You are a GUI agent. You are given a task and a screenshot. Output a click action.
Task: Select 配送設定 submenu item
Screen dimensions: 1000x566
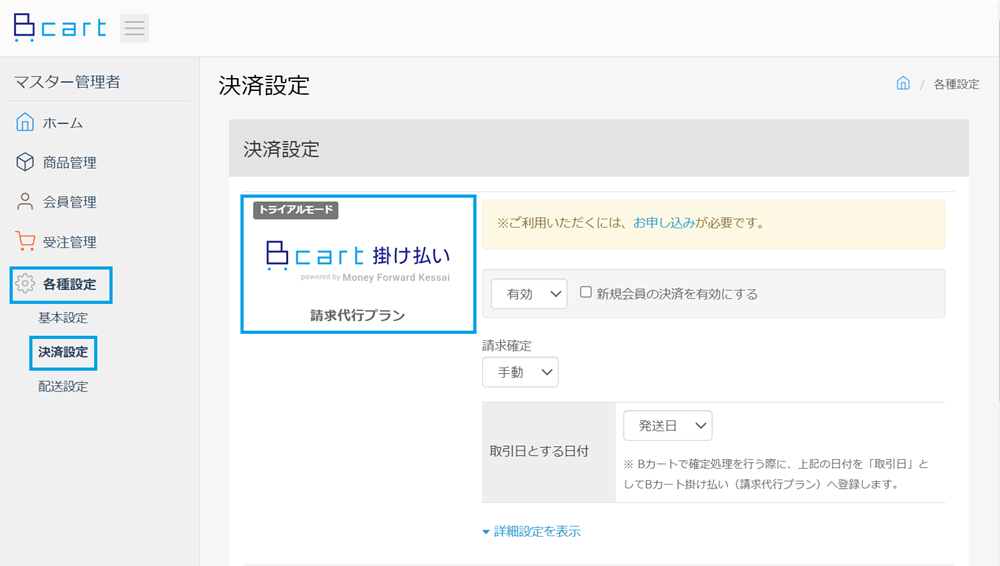(x=62, y=386)
